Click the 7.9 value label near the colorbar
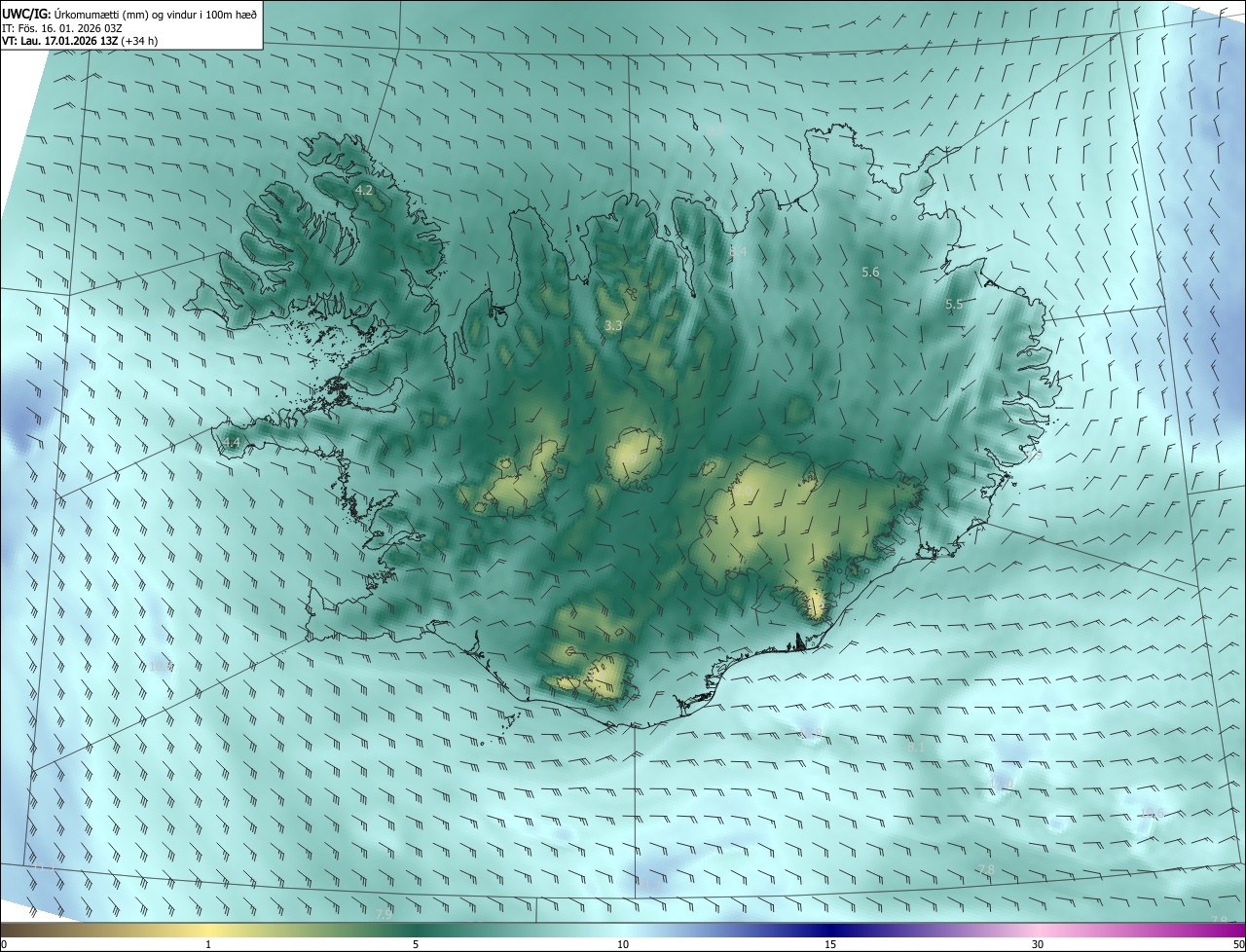This screenshot has height=952, width=1246. click(384, 913)
